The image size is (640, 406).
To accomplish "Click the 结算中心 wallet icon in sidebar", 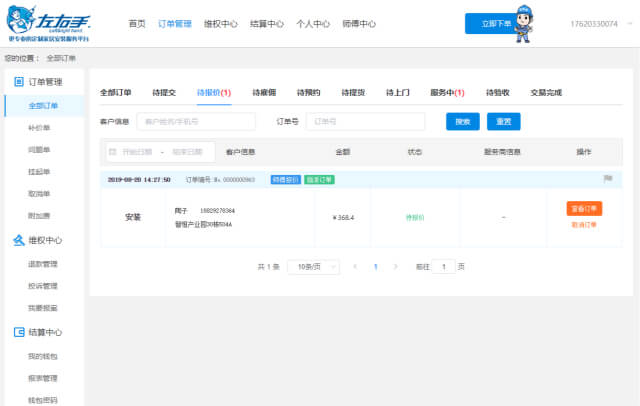I will tap(18, 333).
